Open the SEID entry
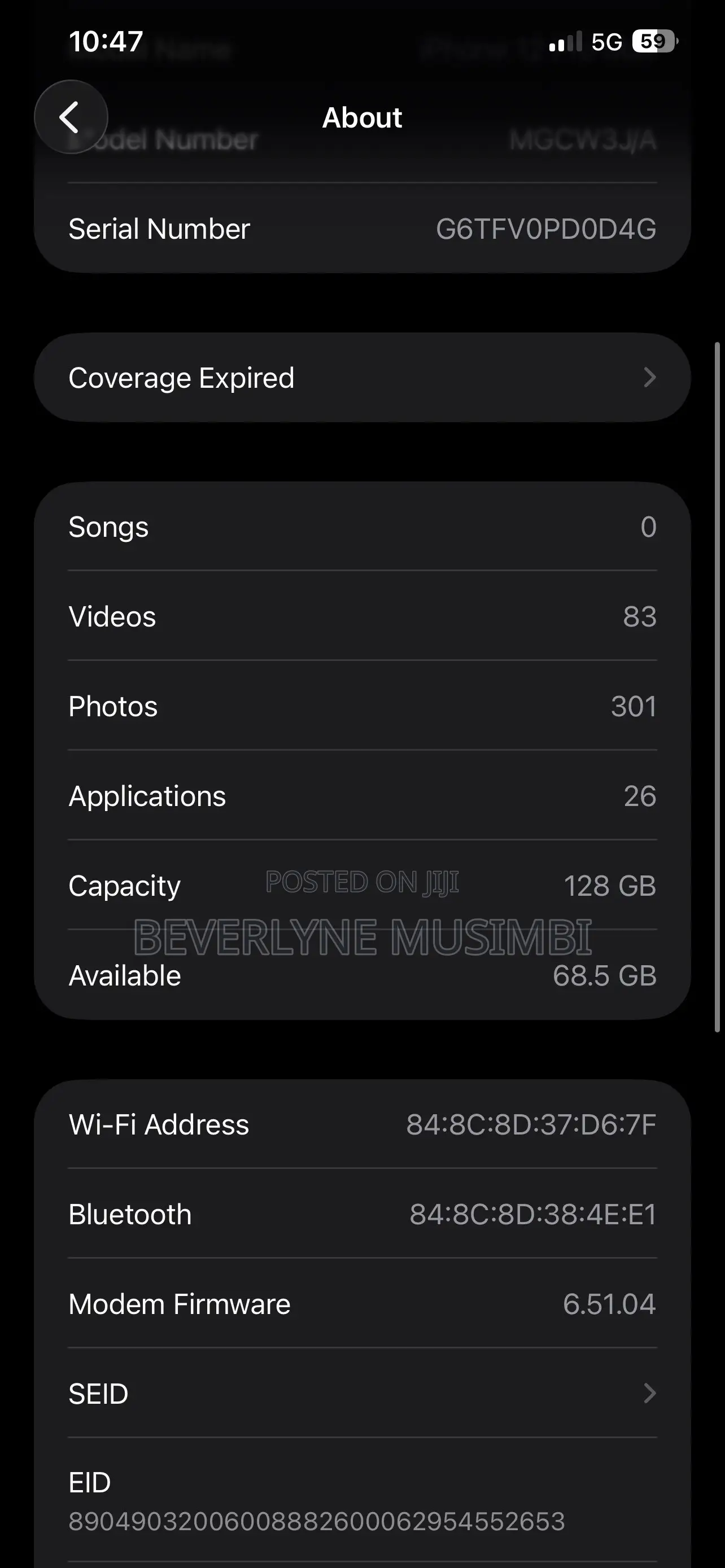The width and height of the screenshot is (725, 1568). [362, 1393]
